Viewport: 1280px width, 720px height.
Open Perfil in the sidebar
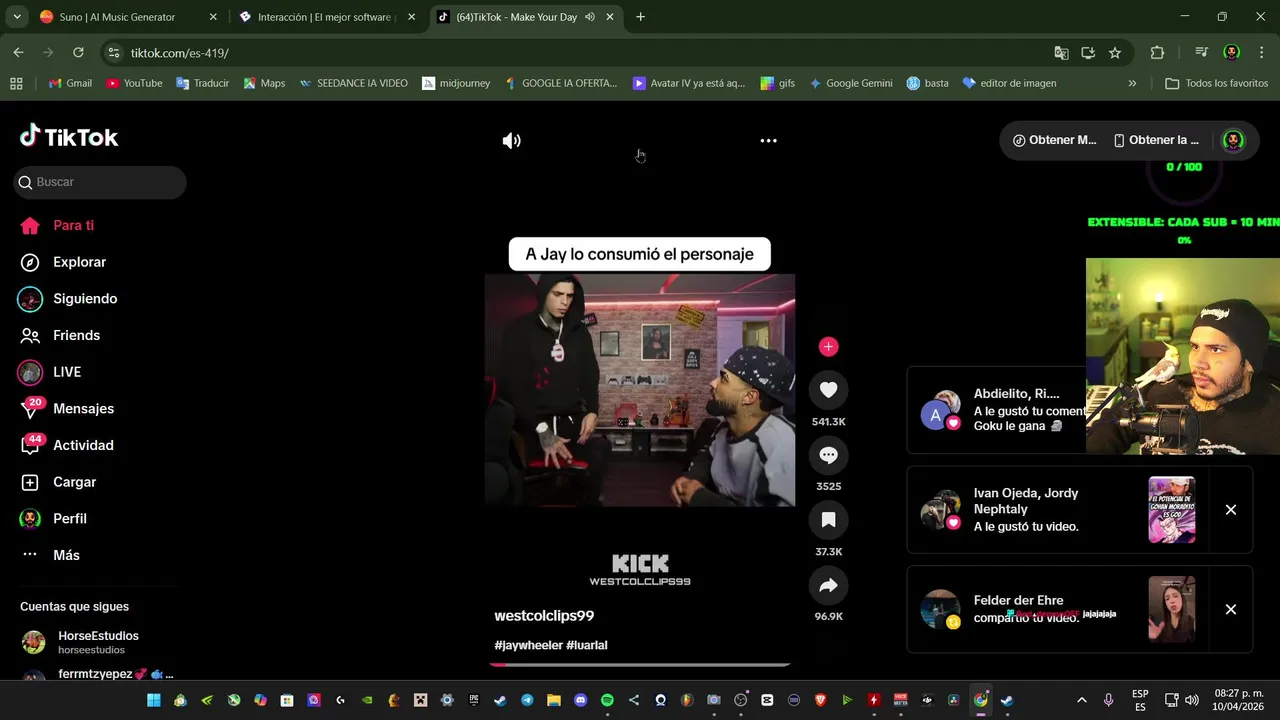pyautogui.click(x=70, y=518)
